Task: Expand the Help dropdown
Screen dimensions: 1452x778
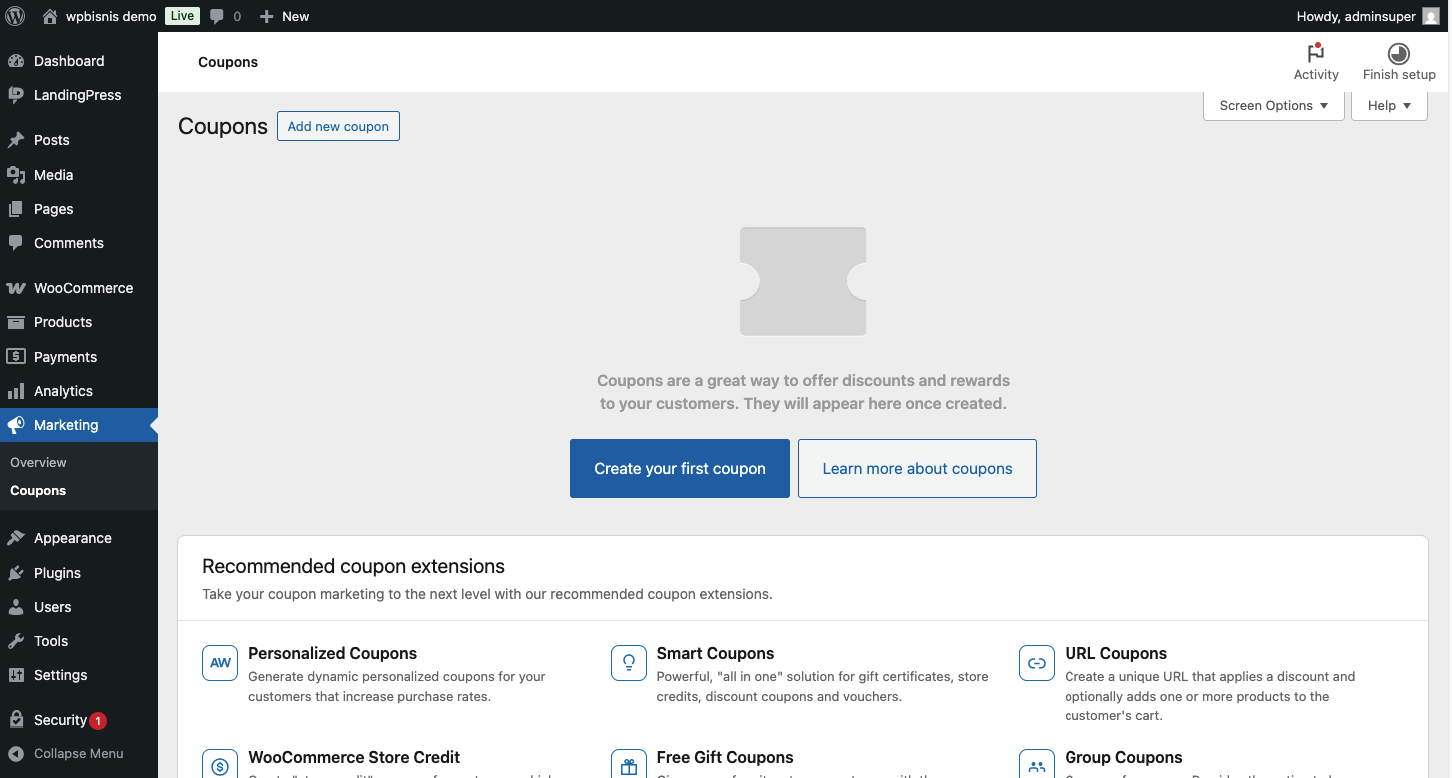Action: [1388, 106]
